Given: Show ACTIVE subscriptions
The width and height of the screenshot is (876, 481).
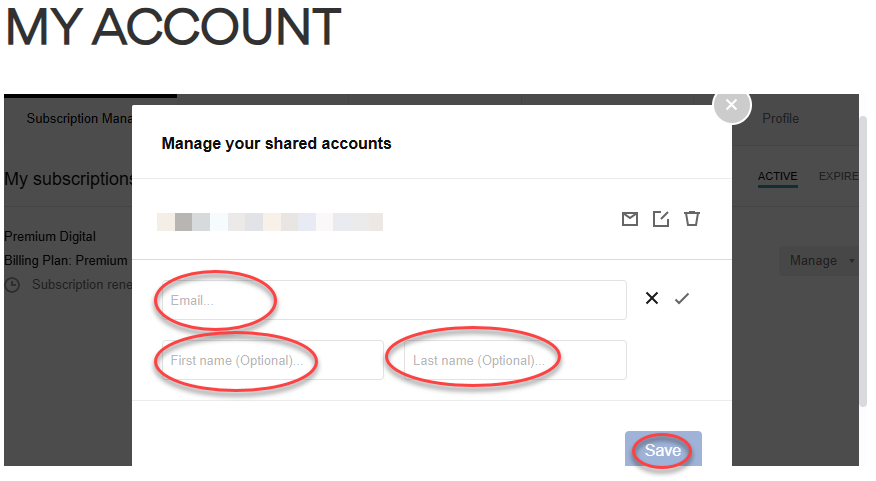Looking at the screenshot, I should click(777, 176).
